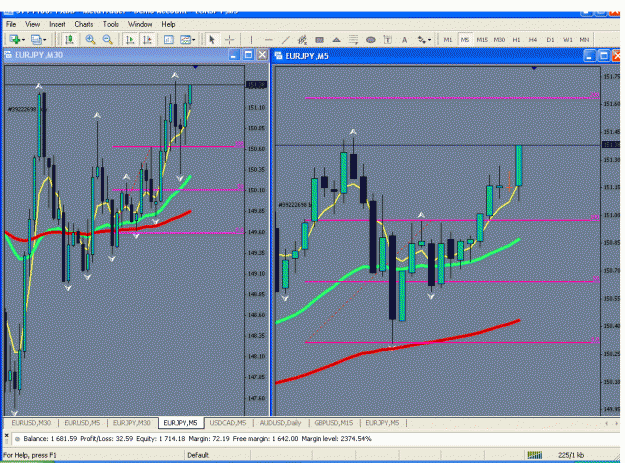
Task: Switch to the EURJPY,M30 chart tab
Action: tap(132, 423)
